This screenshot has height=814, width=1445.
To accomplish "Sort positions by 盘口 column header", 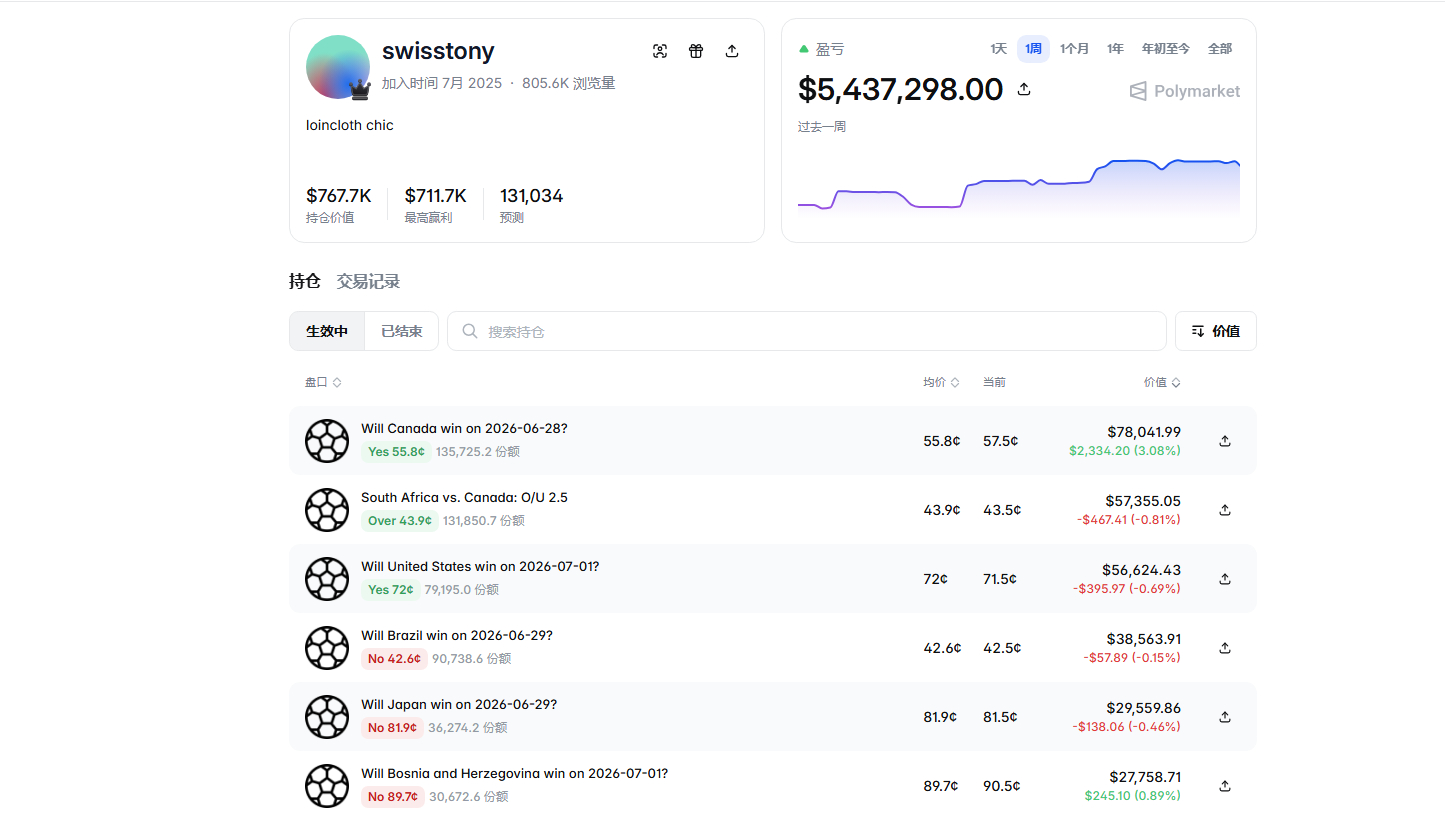I will (323, 382).
